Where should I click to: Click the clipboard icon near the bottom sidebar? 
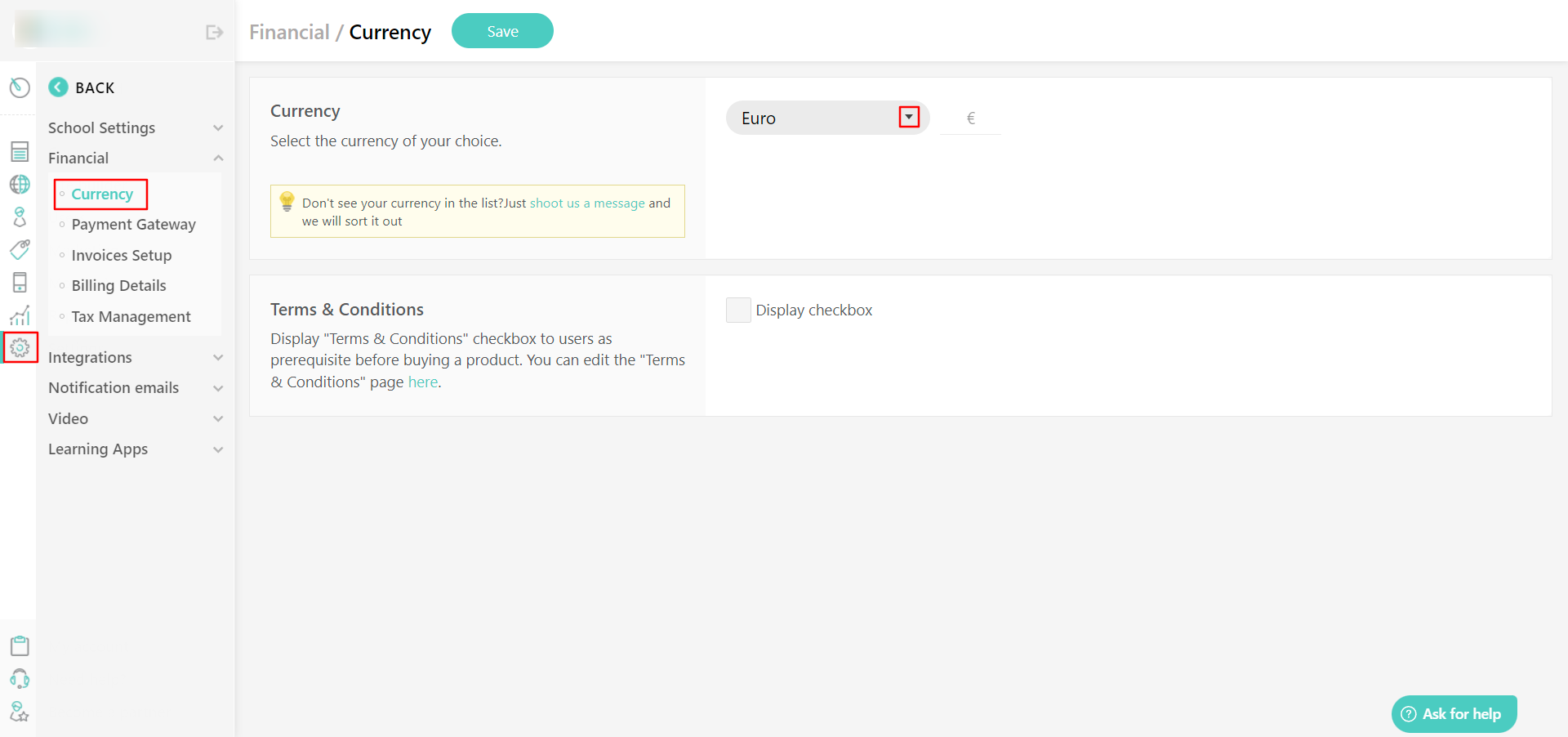20,645
